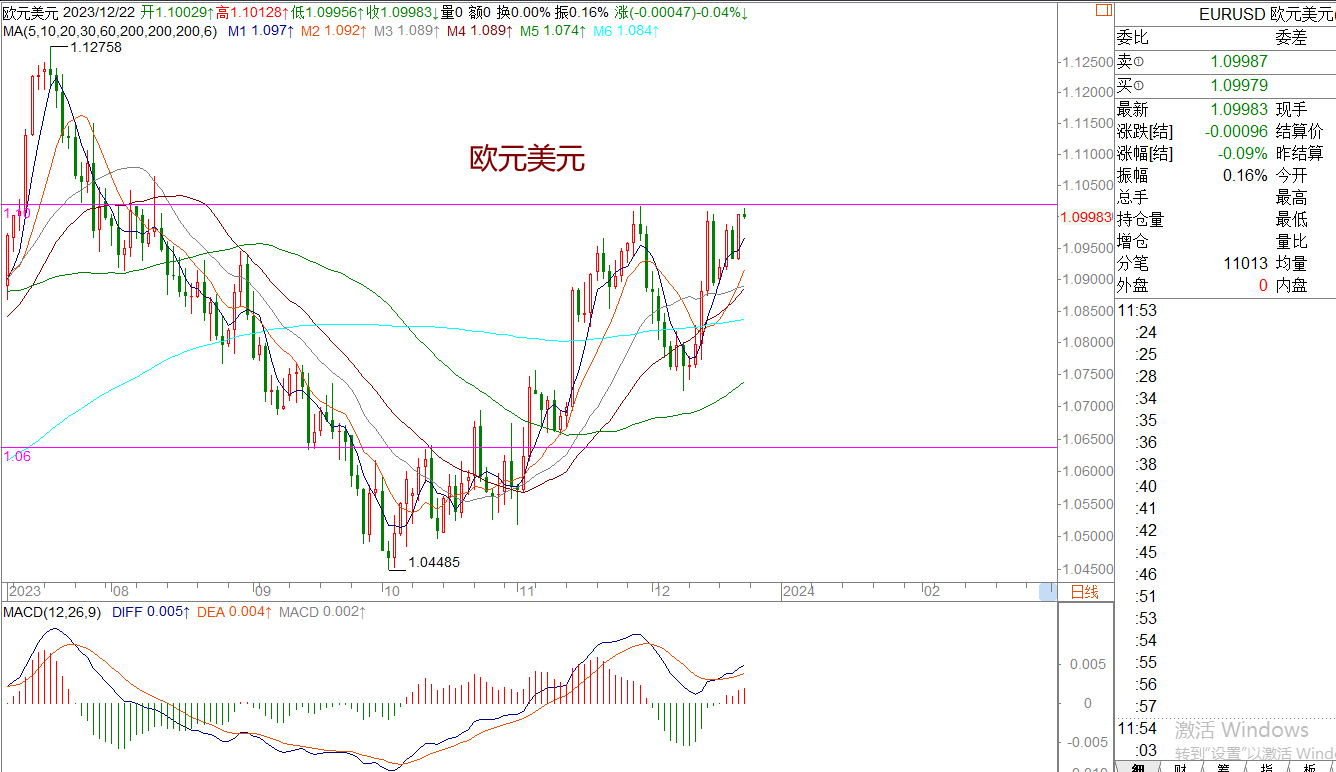Click the MA(5,10,20,30,60,200,200,200,6) indicator label
The image size is (1336, 772).
click(x=109, y=31)
